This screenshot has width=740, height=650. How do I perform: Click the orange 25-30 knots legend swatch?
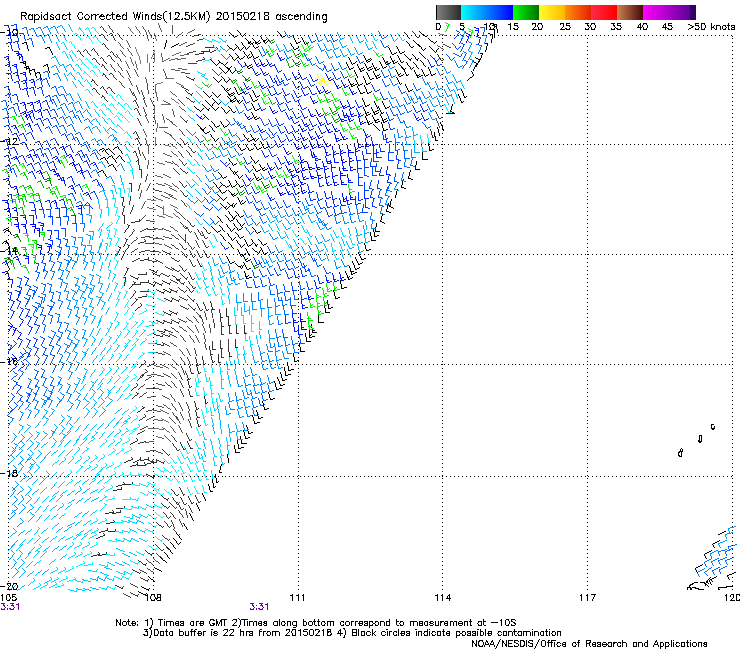click(578, 12)
